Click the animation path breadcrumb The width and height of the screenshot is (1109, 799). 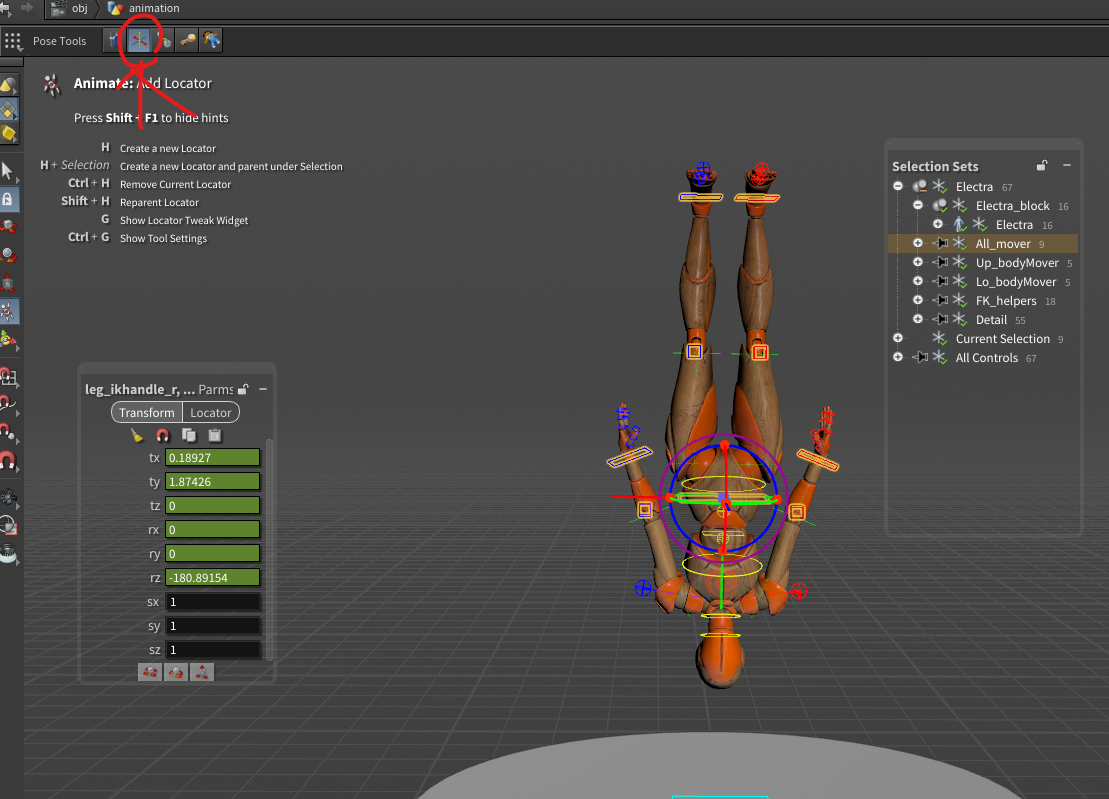tap(153, 8)
